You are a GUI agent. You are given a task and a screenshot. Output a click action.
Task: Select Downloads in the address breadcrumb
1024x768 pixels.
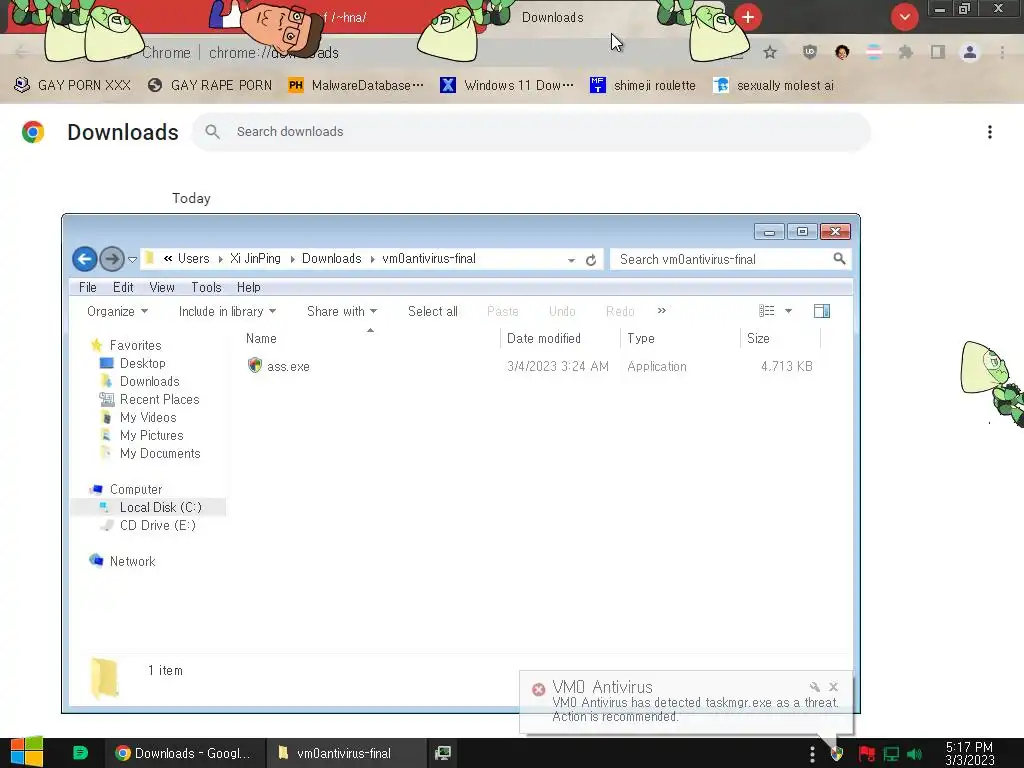331,259
